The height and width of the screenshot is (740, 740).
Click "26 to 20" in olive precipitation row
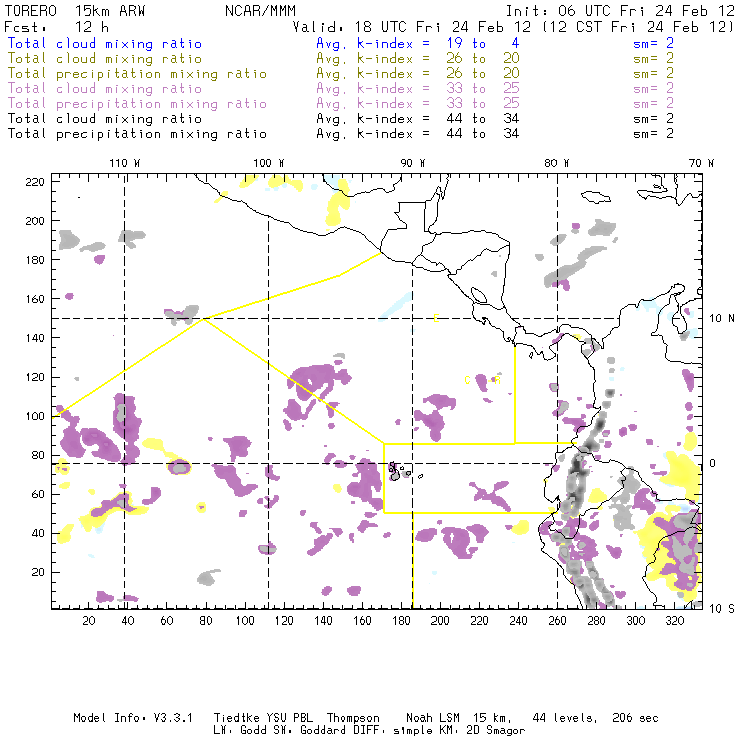(483, 73)
